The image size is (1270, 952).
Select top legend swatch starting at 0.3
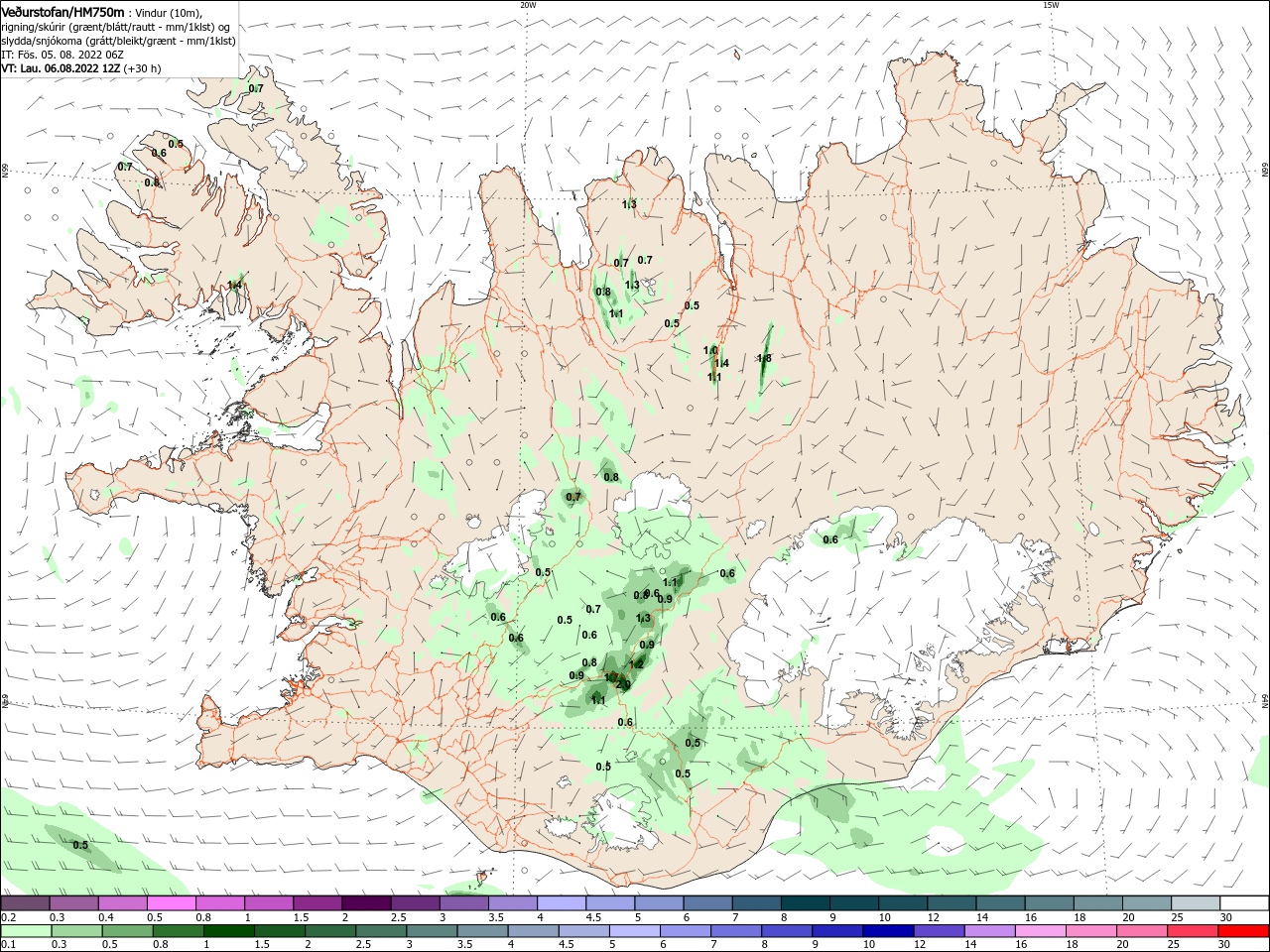(73, 902)
